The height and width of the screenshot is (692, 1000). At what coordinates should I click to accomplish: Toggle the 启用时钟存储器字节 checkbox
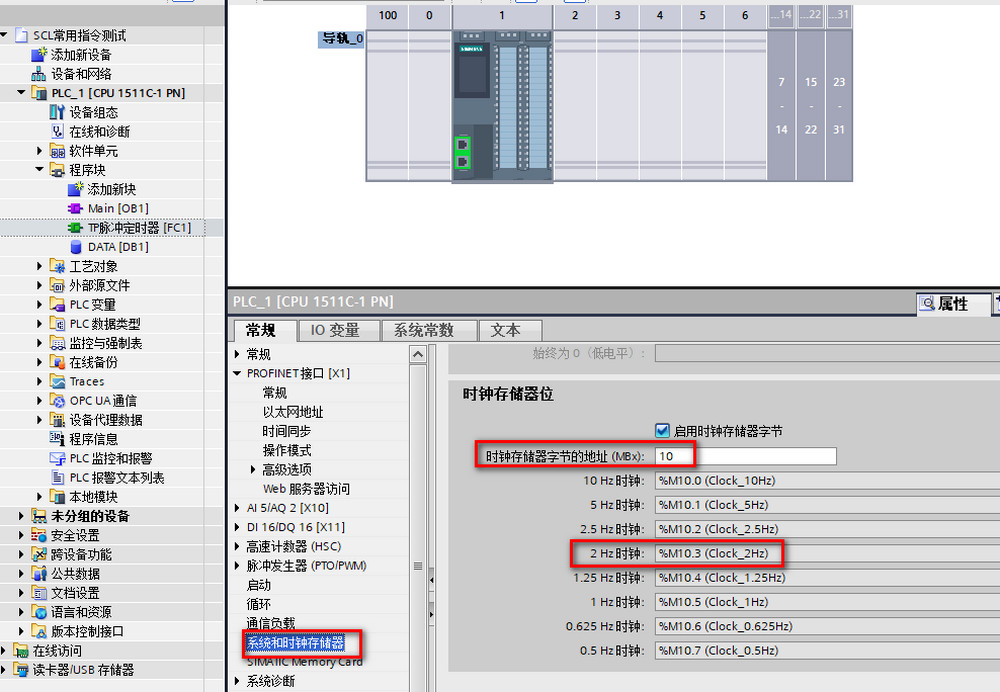pos(663,431)
